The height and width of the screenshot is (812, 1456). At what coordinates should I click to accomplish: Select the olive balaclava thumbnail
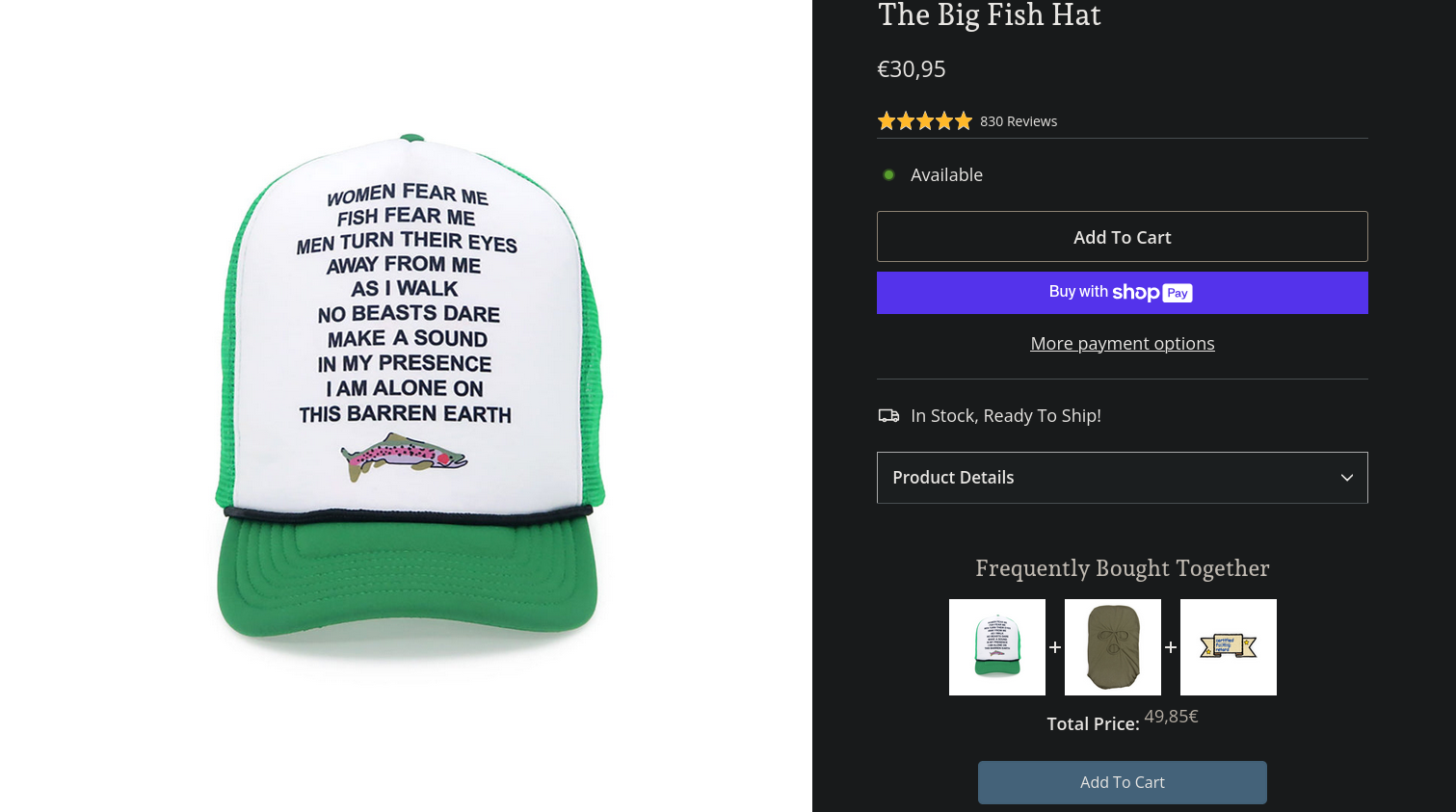pyautogui.click(x=1113, y=647)
